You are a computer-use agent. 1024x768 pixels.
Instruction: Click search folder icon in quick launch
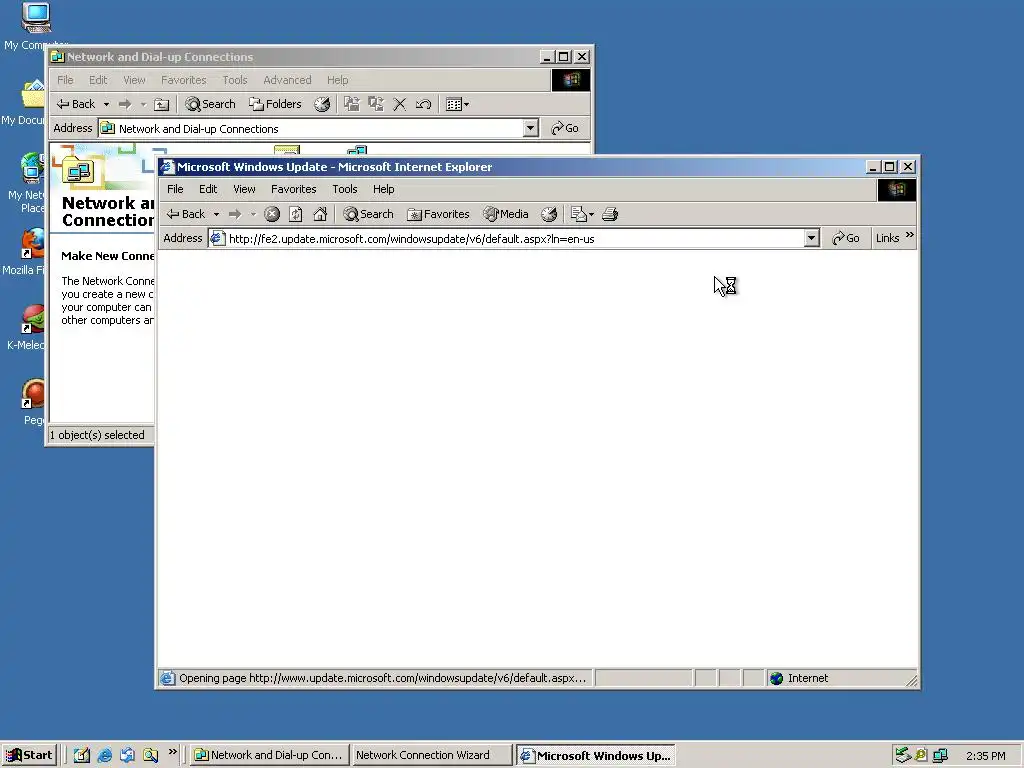pos(150,755)
